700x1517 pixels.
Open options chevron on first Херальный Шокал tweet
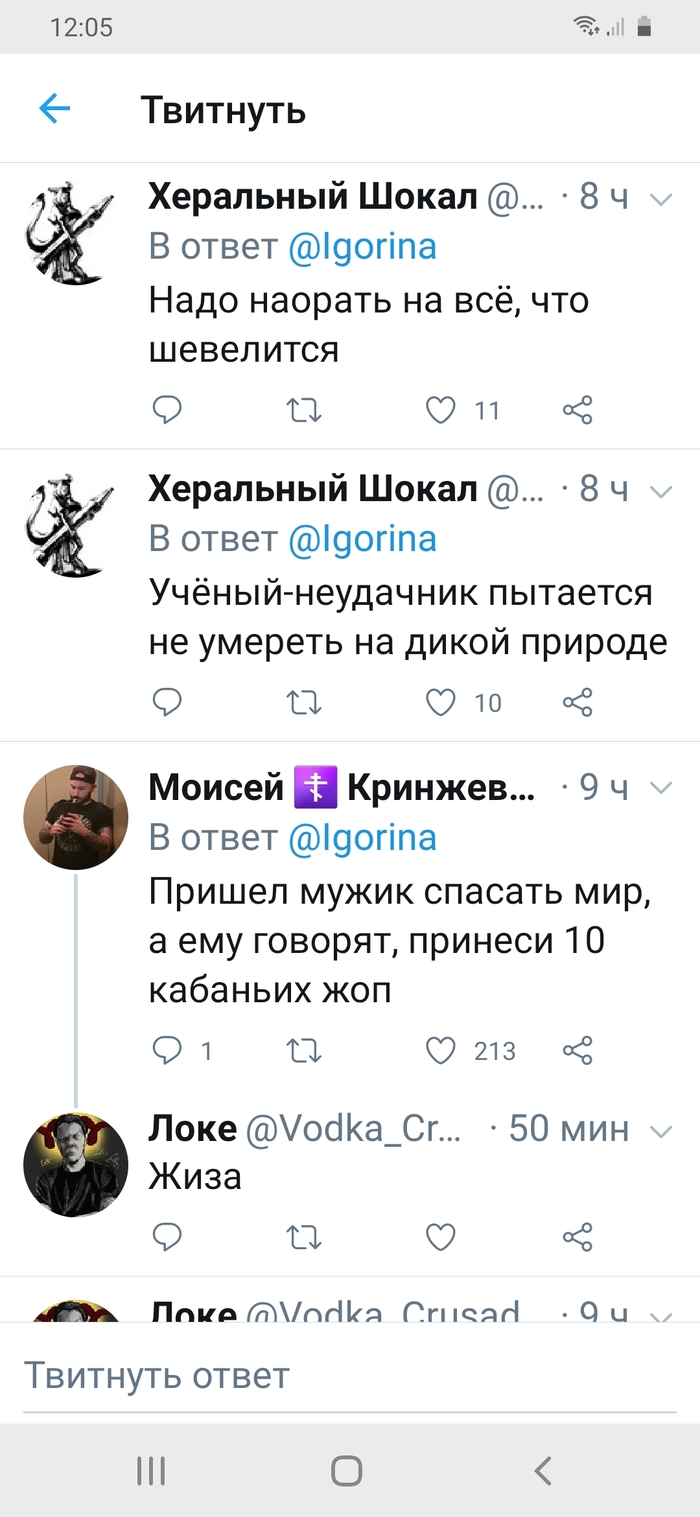[661, 199]
